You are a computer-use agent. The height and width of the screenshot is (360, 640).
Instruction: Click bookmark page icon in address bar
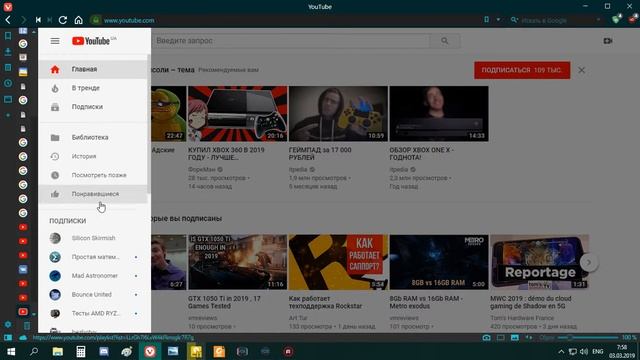coord(487,20)
